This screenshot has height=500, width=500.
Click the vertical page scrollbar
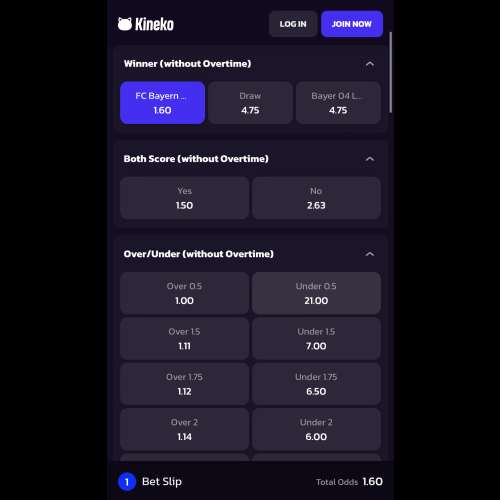tap(390, 72)
